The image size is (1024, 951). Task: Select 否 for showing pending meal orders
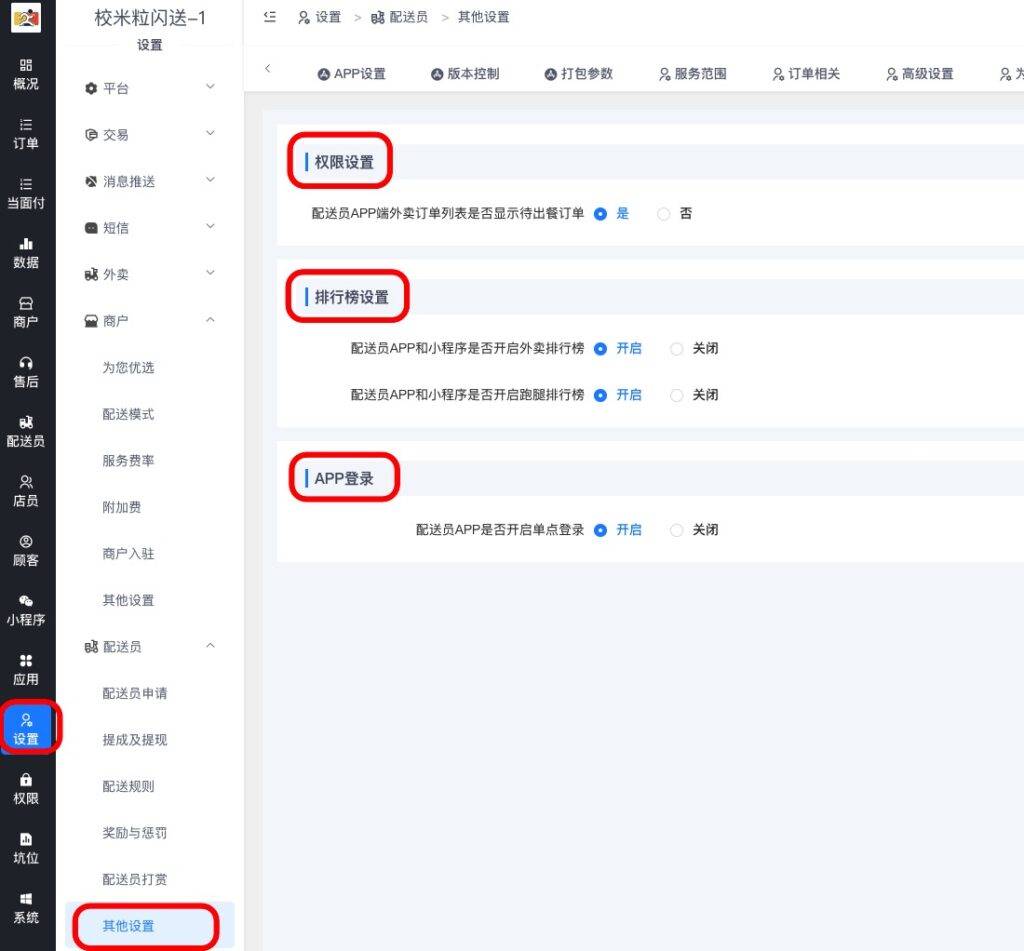664,214
